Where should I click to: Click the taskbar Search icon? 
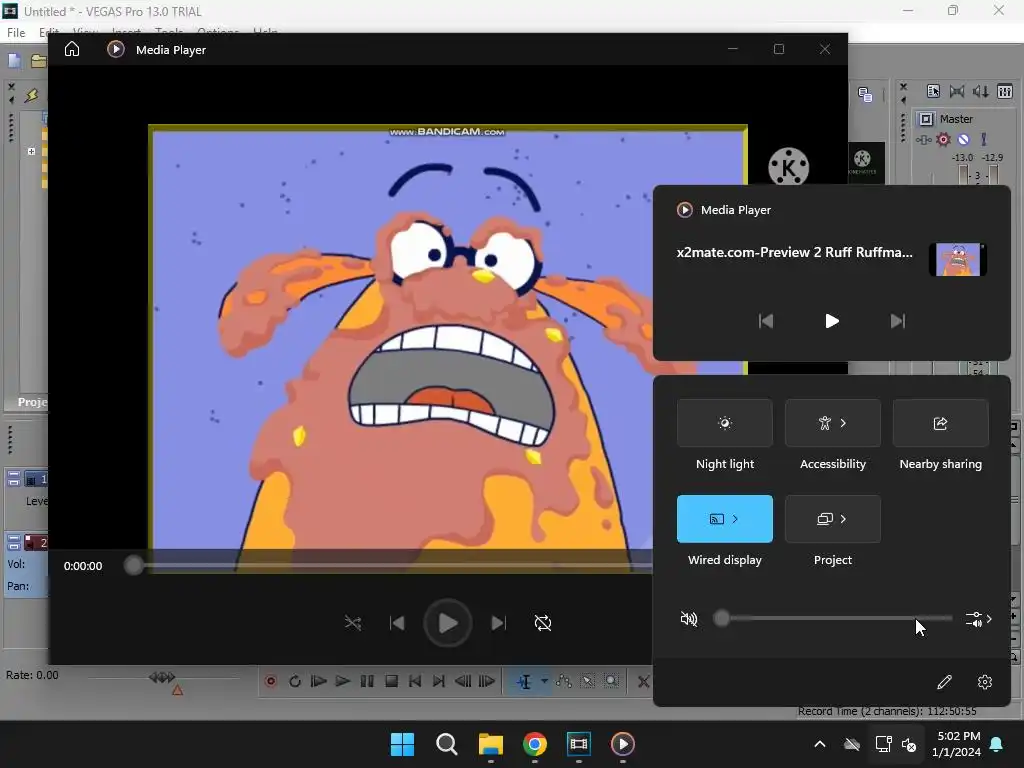447,744
